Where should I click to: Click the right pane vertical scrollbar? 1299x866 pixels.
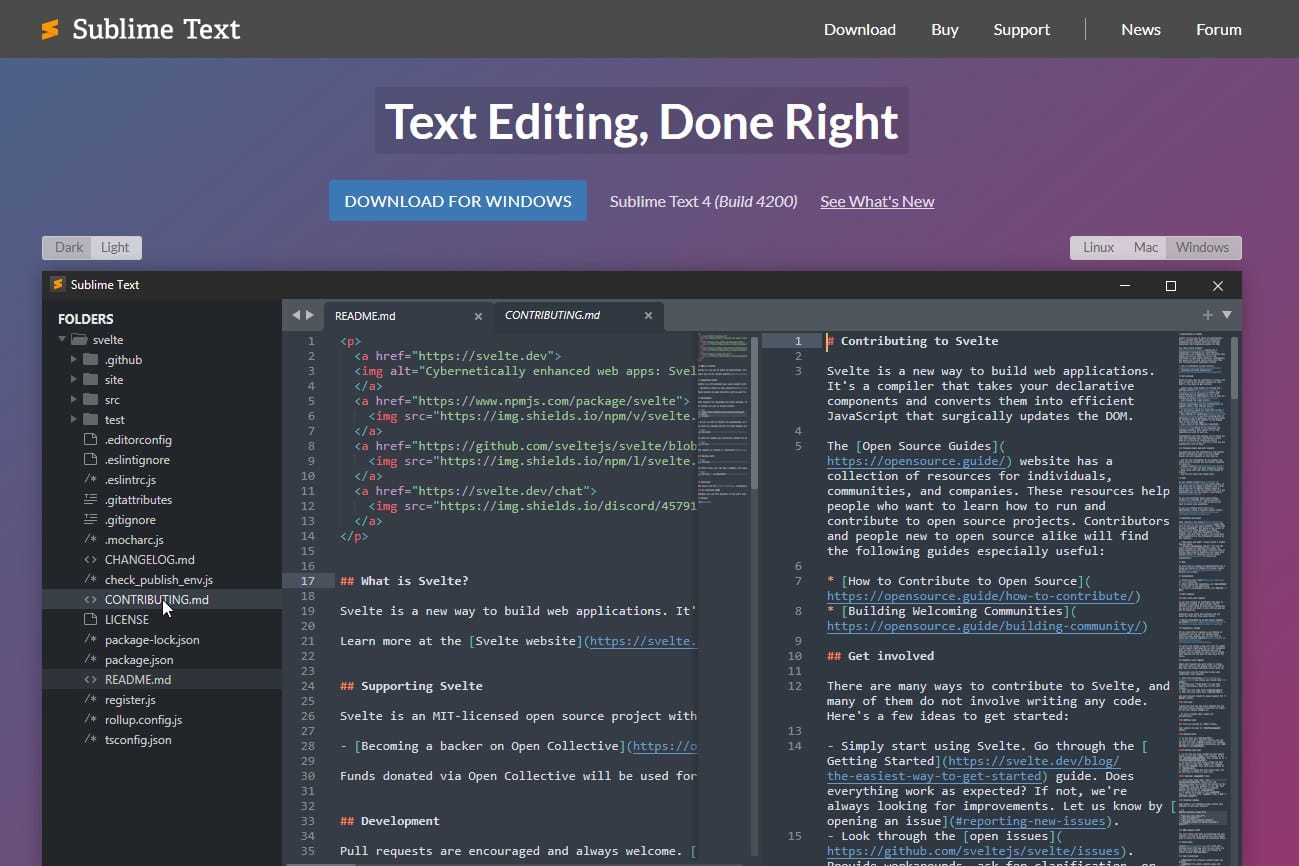(x=1235, y=368)
